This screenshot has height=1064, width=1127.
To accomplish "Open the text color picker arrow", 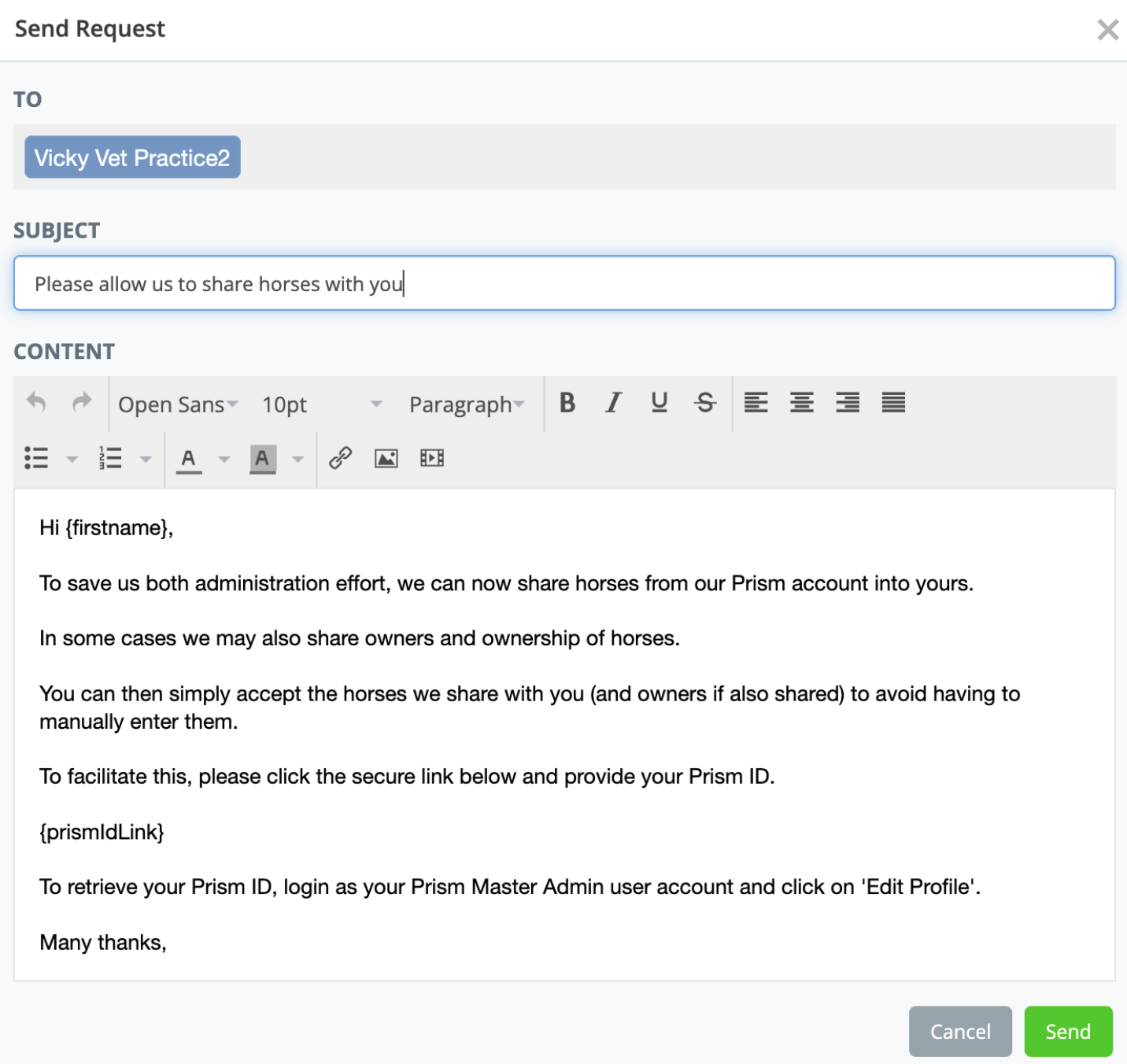I will coord(224,459).
